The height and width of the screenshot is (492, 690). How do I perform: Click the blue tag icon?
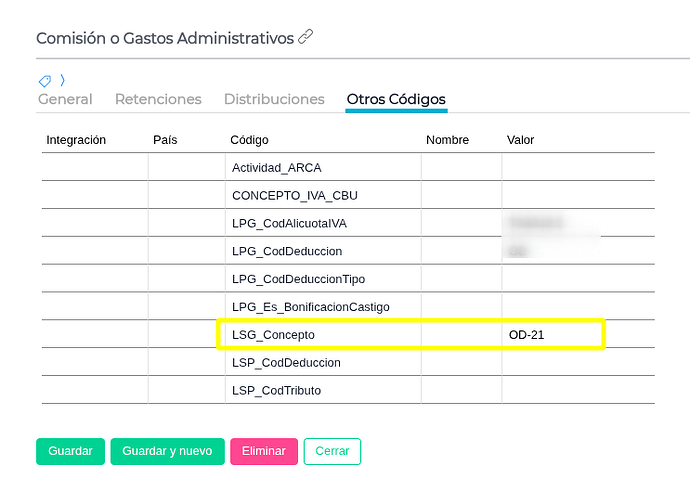point(45,81)
